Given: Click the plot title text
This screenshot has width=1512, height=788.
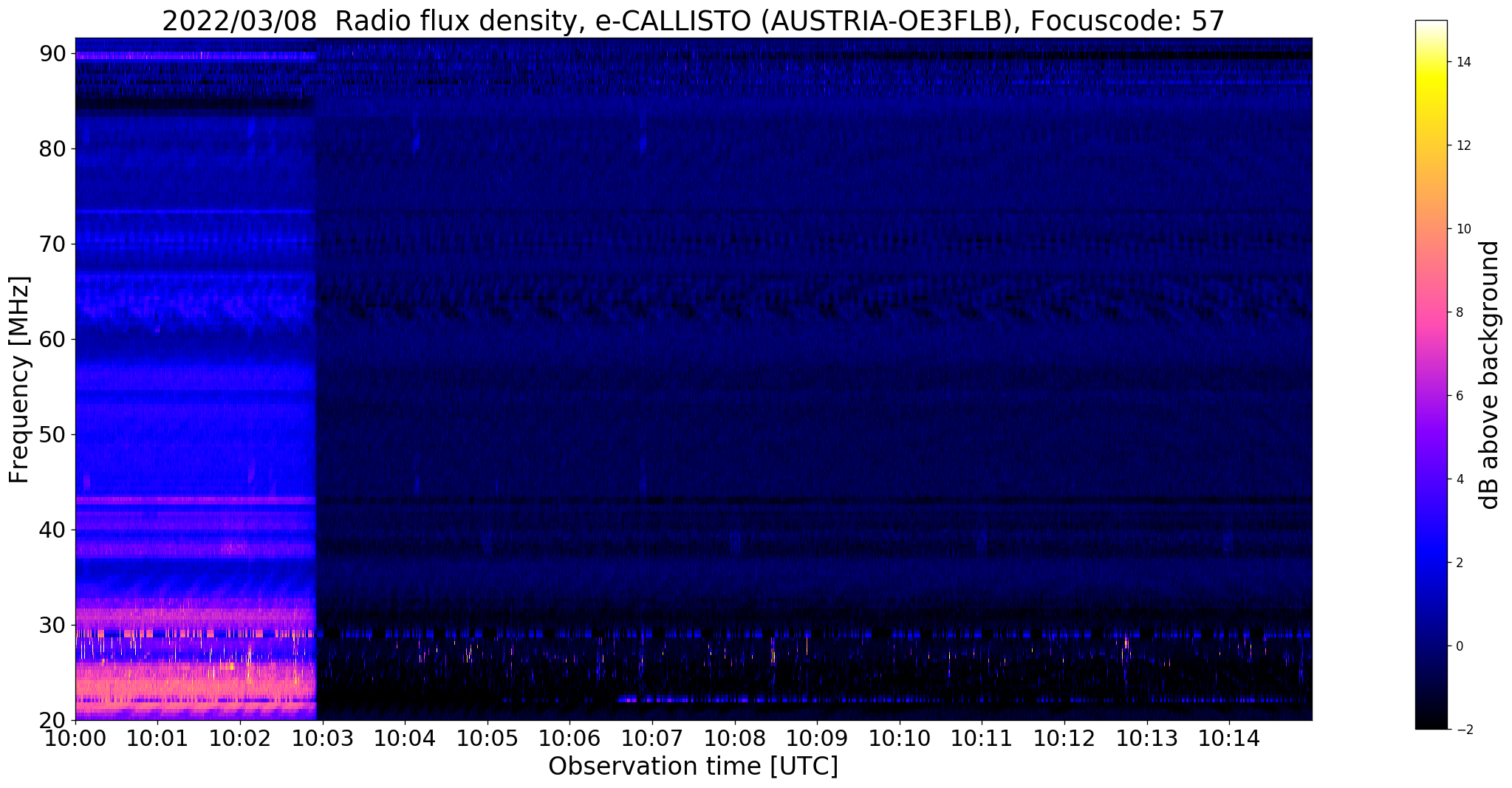Looking at the screenshot, I should click(x=693, y=21).
